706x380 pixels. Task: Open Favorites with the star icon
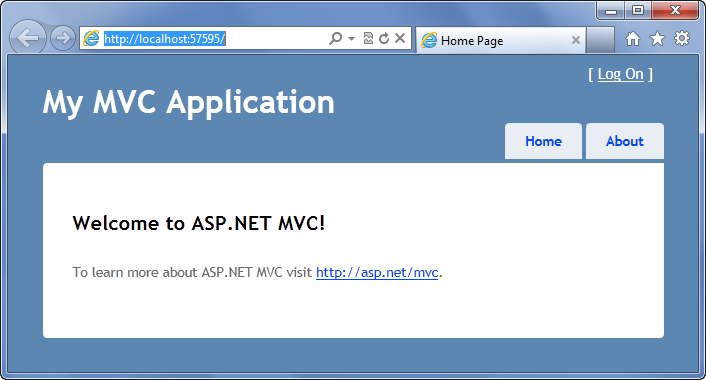click(657, 39)
